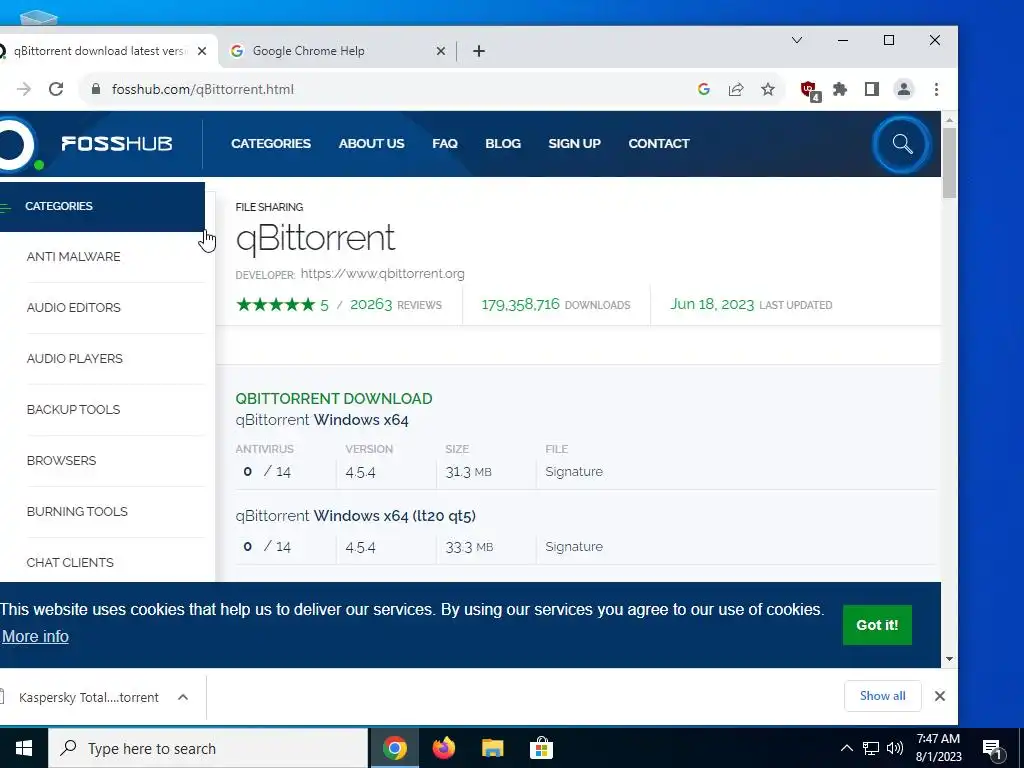Open the More info cookie link
This screenshot has height=768, width=1024.
(x=35, y=636)
